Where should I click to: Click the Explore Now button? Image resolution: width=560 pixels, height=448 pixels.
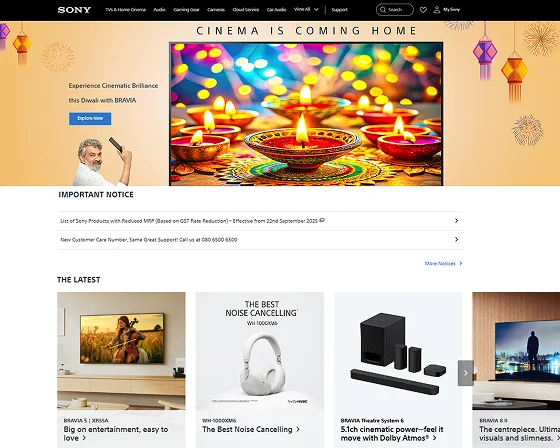pyautogui.click(x=90, y=119)
